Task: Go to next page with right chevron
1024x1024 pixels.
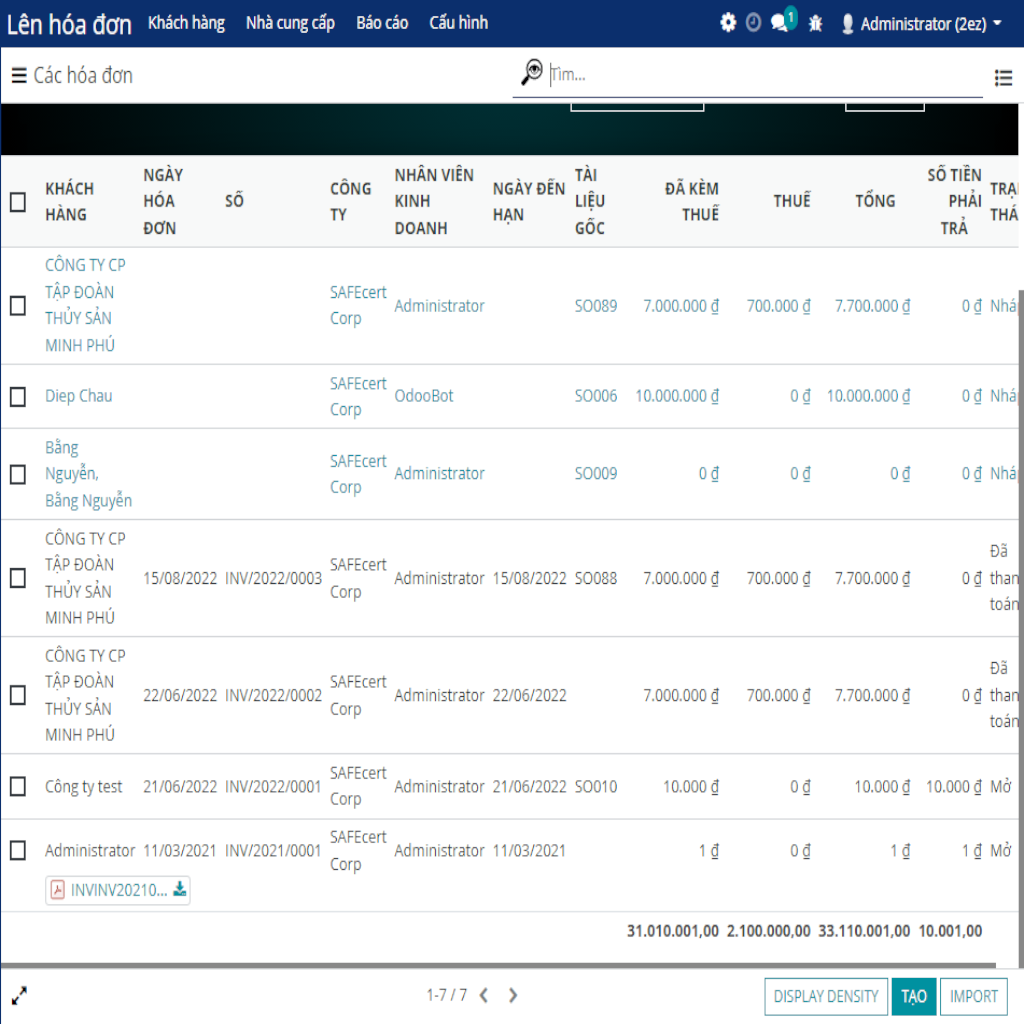Action: click(513, 995)
